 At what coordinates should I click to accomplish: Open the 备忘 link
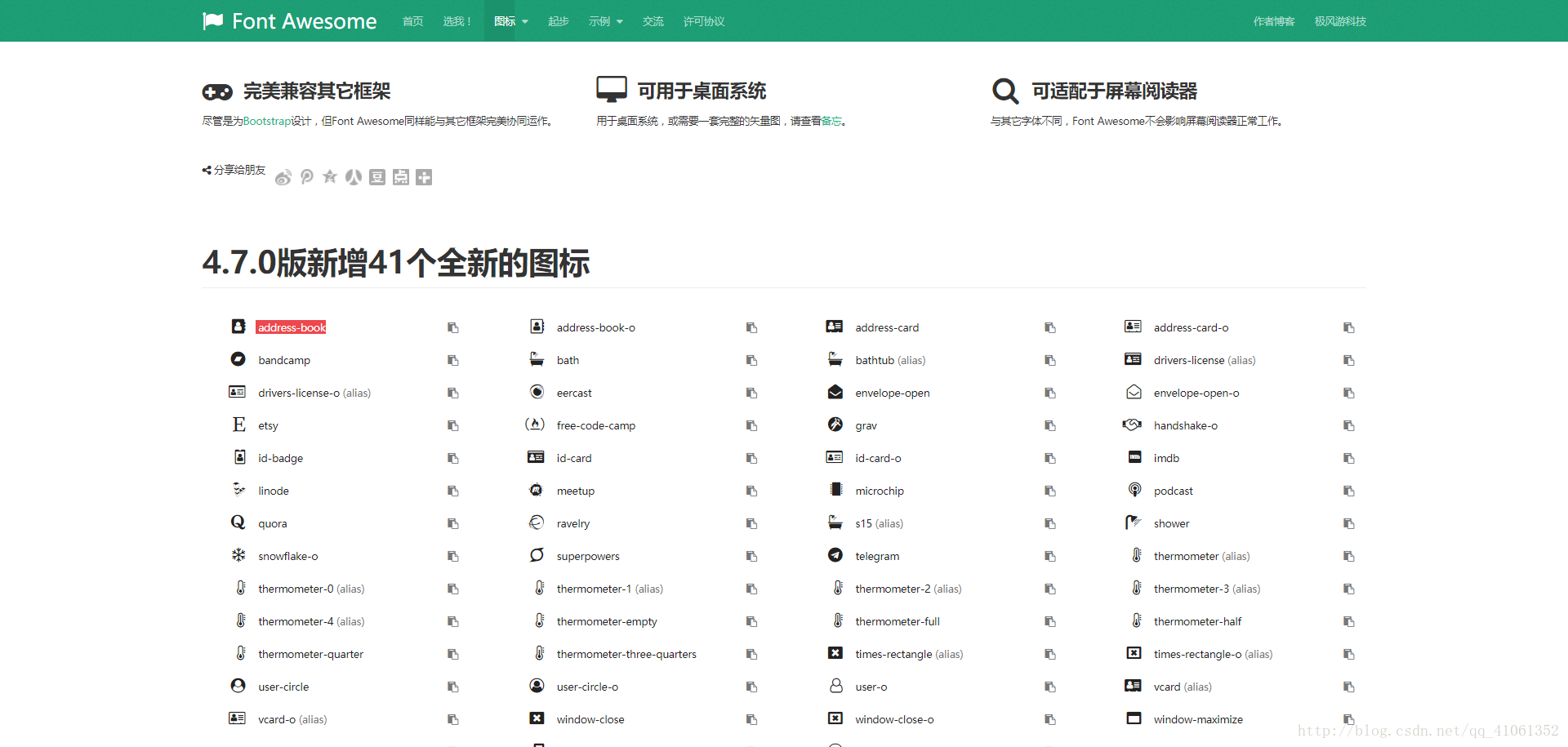tap(831, 121)
